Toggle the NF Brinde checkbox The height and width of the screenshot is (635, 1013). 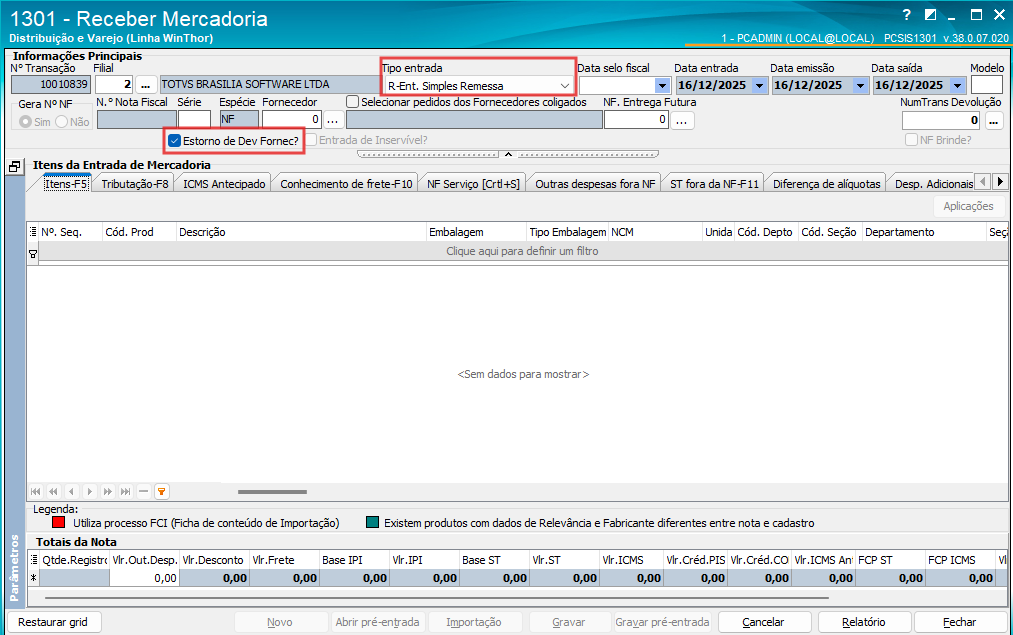[912, 140]
